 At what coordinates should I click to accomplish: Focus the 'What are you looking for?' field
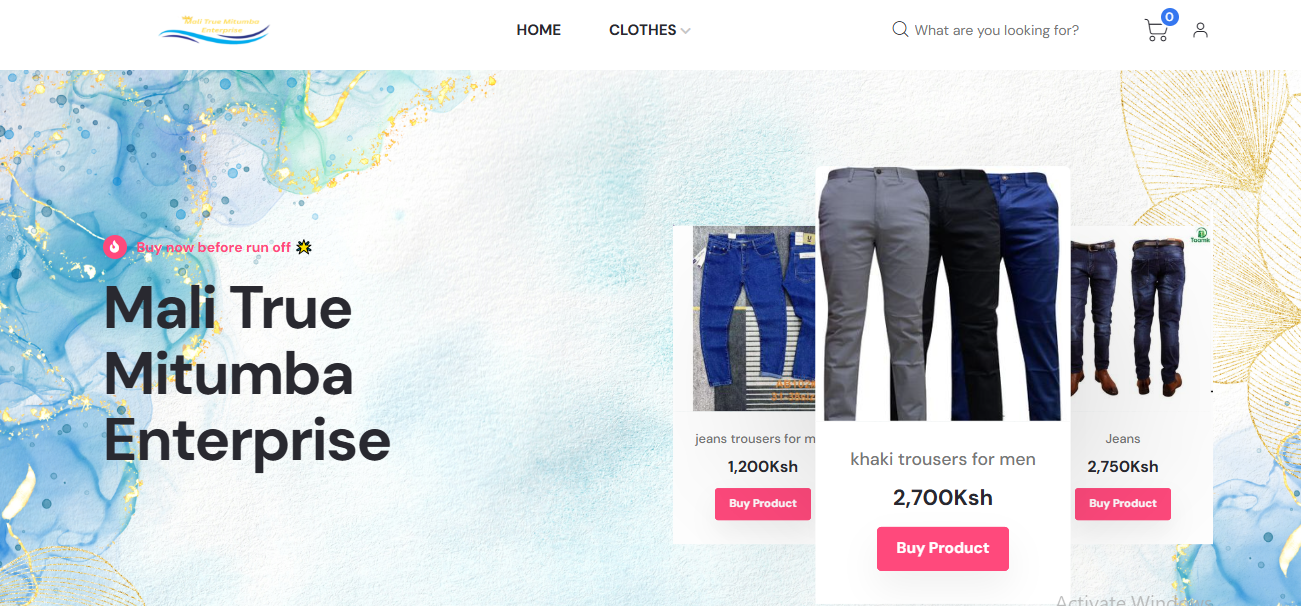tap(997, 30)
